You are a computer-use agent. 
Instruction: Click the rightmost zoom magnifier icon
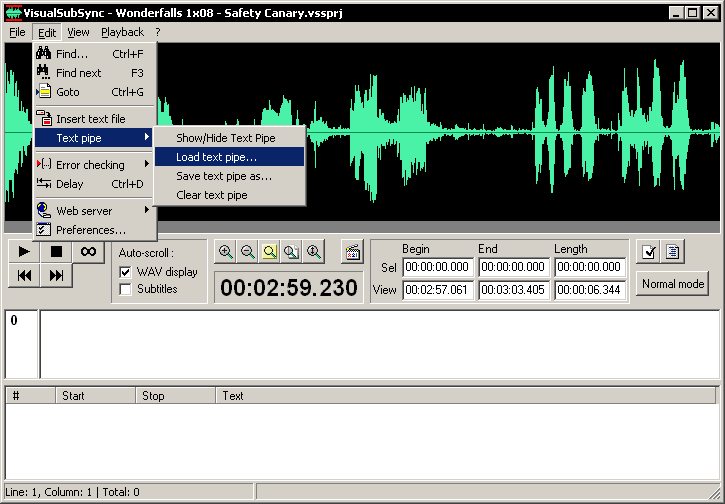314,252
